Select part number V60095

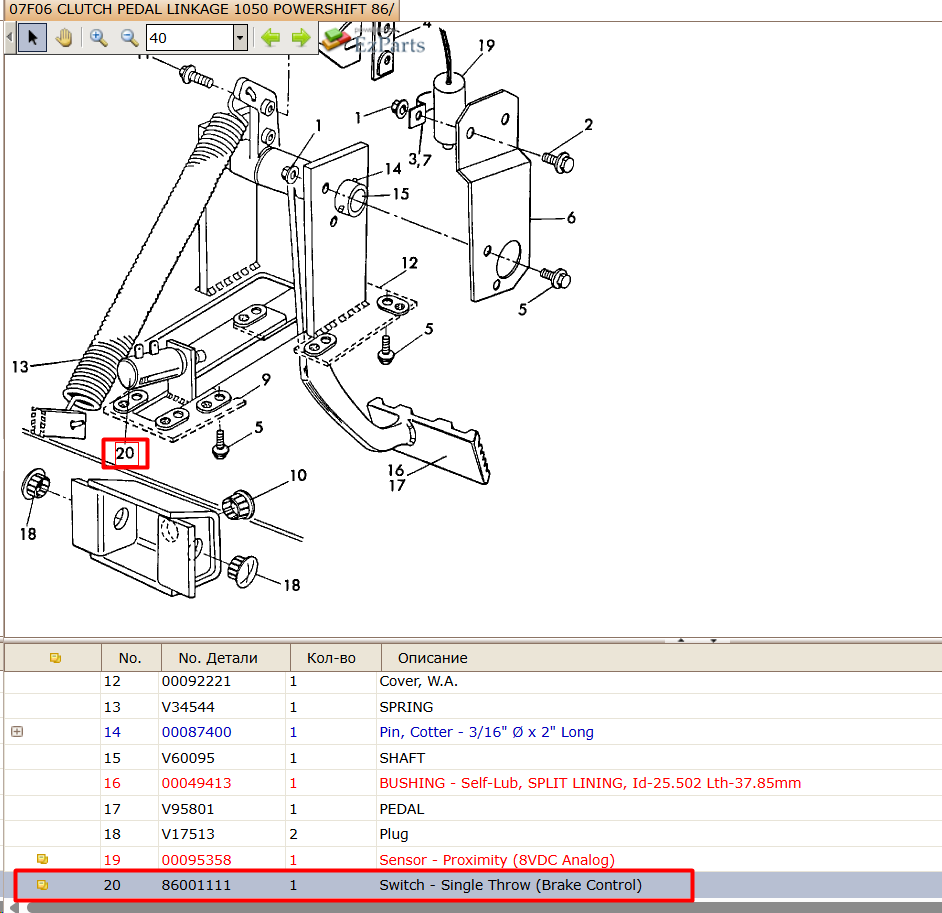pyautogui.click(x=187, y=758)
